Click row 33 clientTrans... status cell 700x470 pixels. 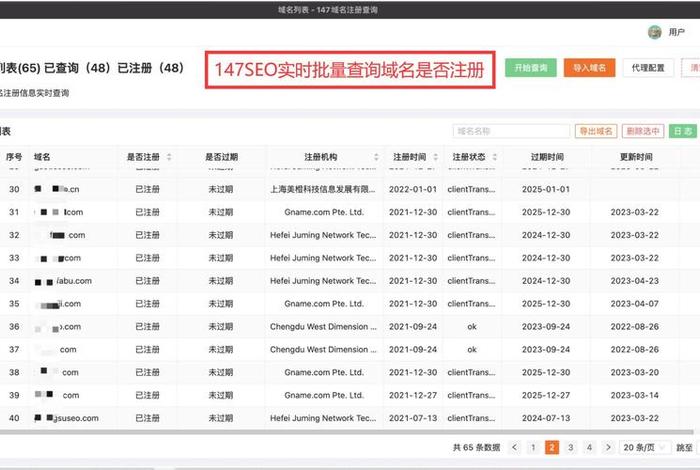pos(471,258)
